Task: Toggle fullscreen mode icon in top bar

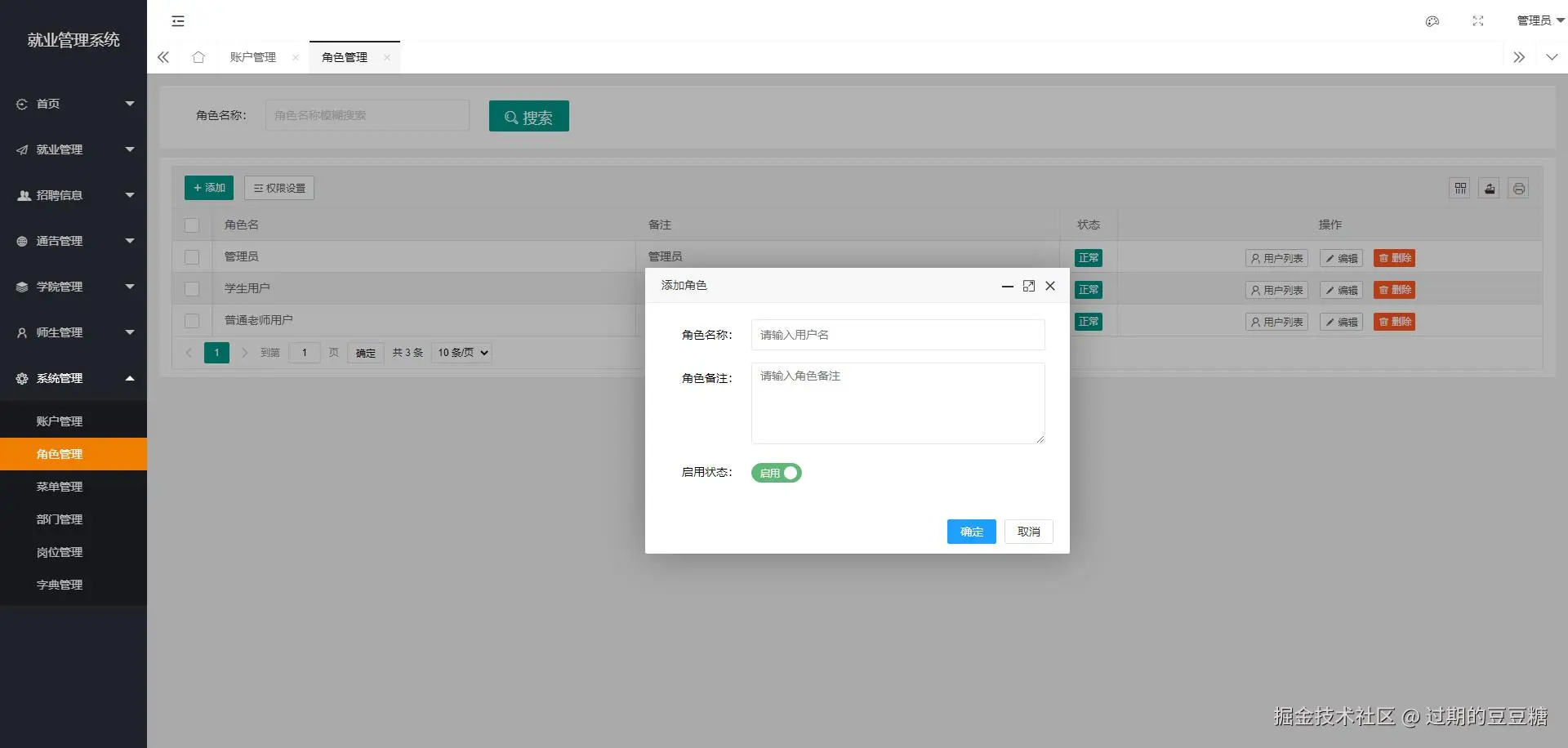Action: point(1477,21)
